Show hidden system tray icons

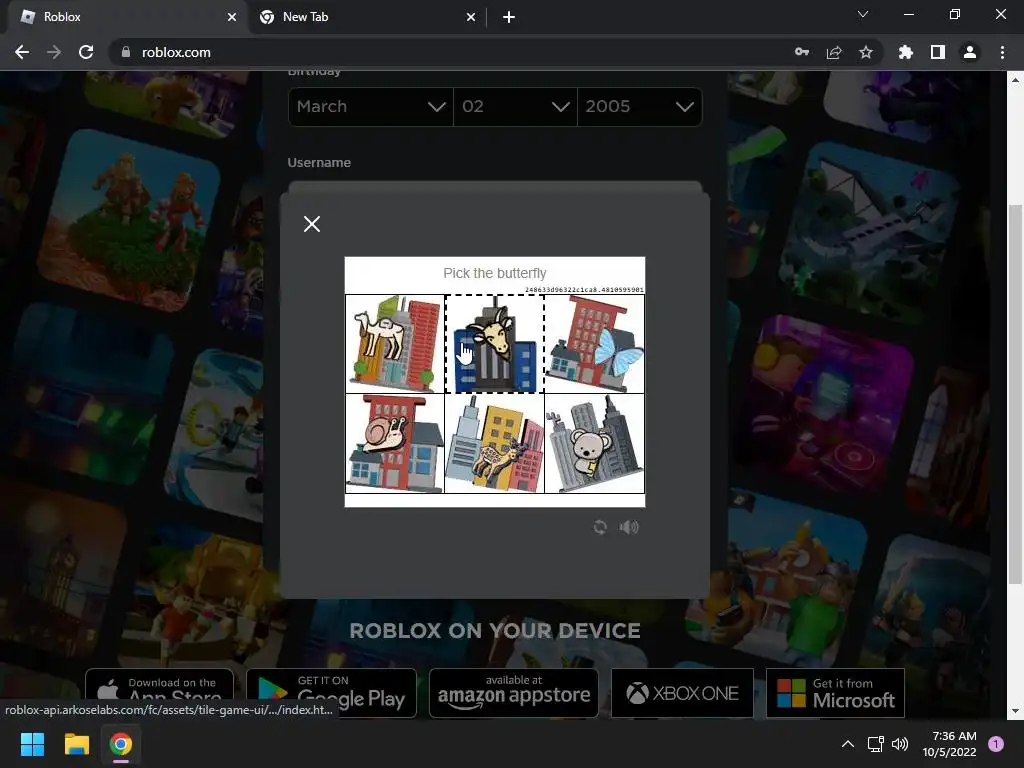pos(848,744)
